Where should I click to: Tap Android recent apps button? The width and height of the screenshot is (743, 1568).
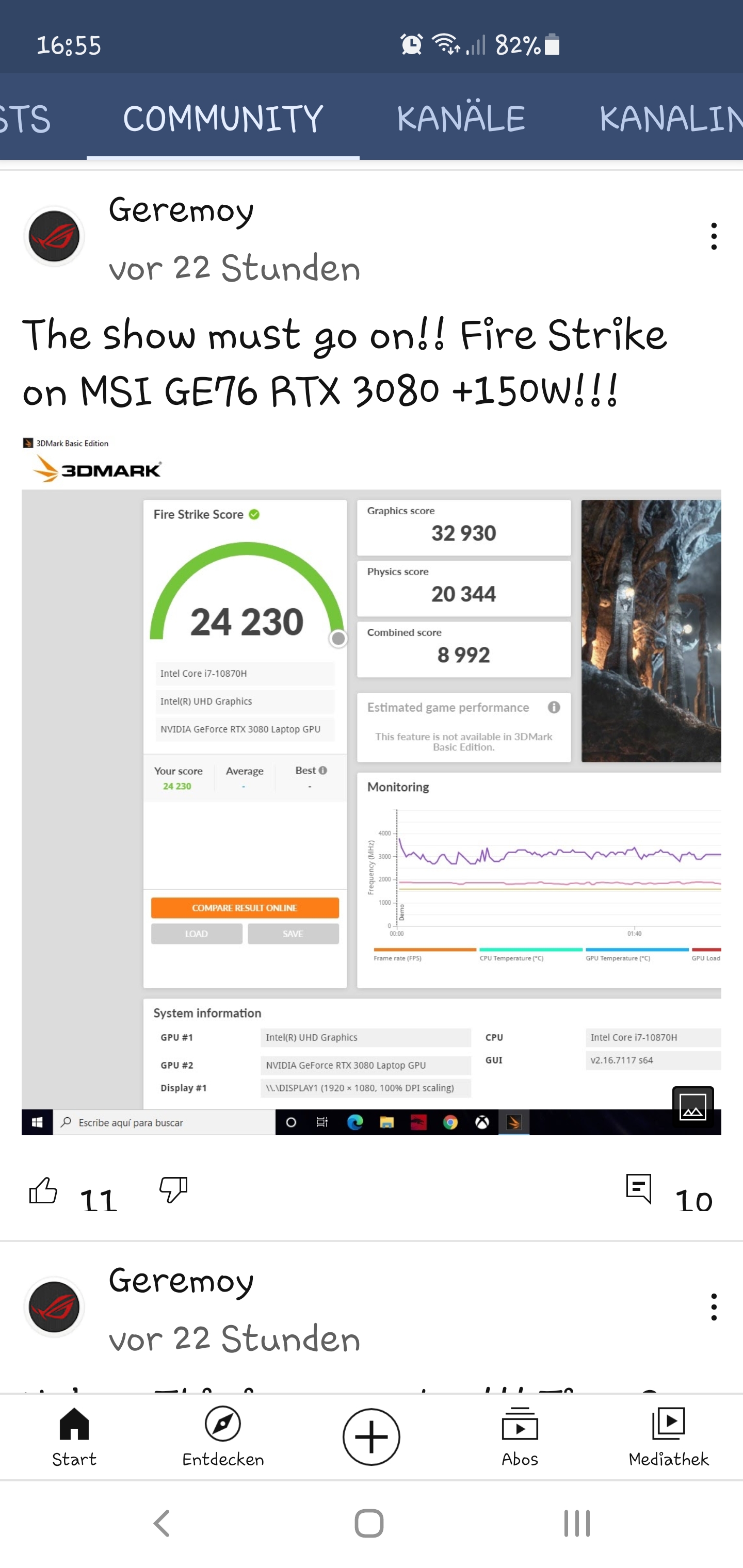pos(577,1524)
